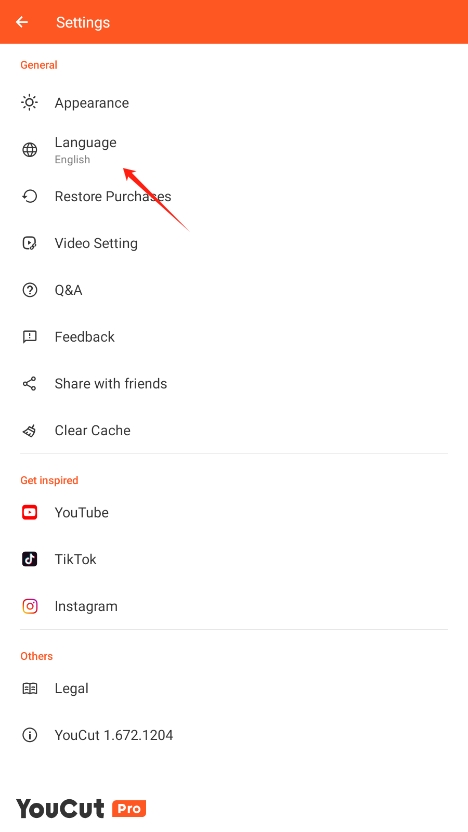The image size is (468, 832).
Task: Tap the red YouTube logo icon
Action: tap(30, 513)
